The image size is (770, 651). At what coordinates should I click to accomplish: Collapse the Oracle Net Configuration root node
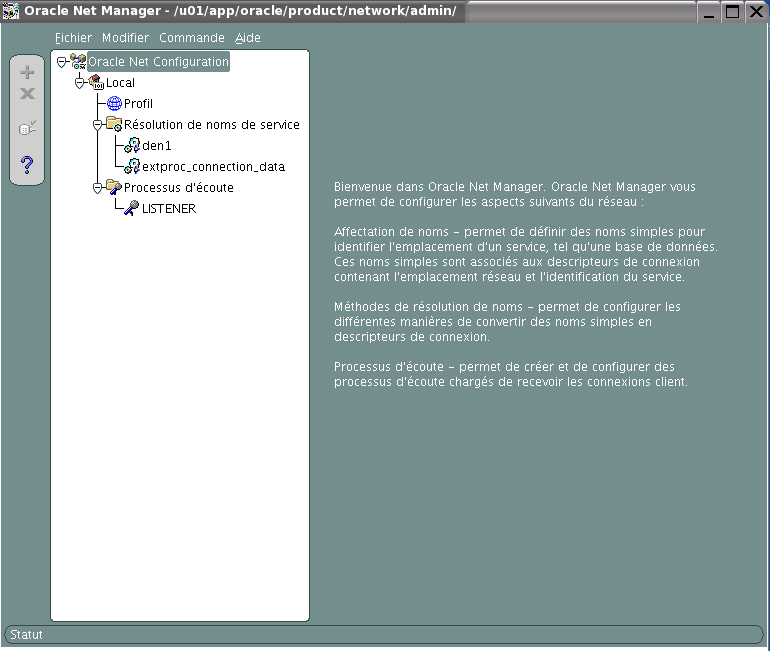[61, 62]
